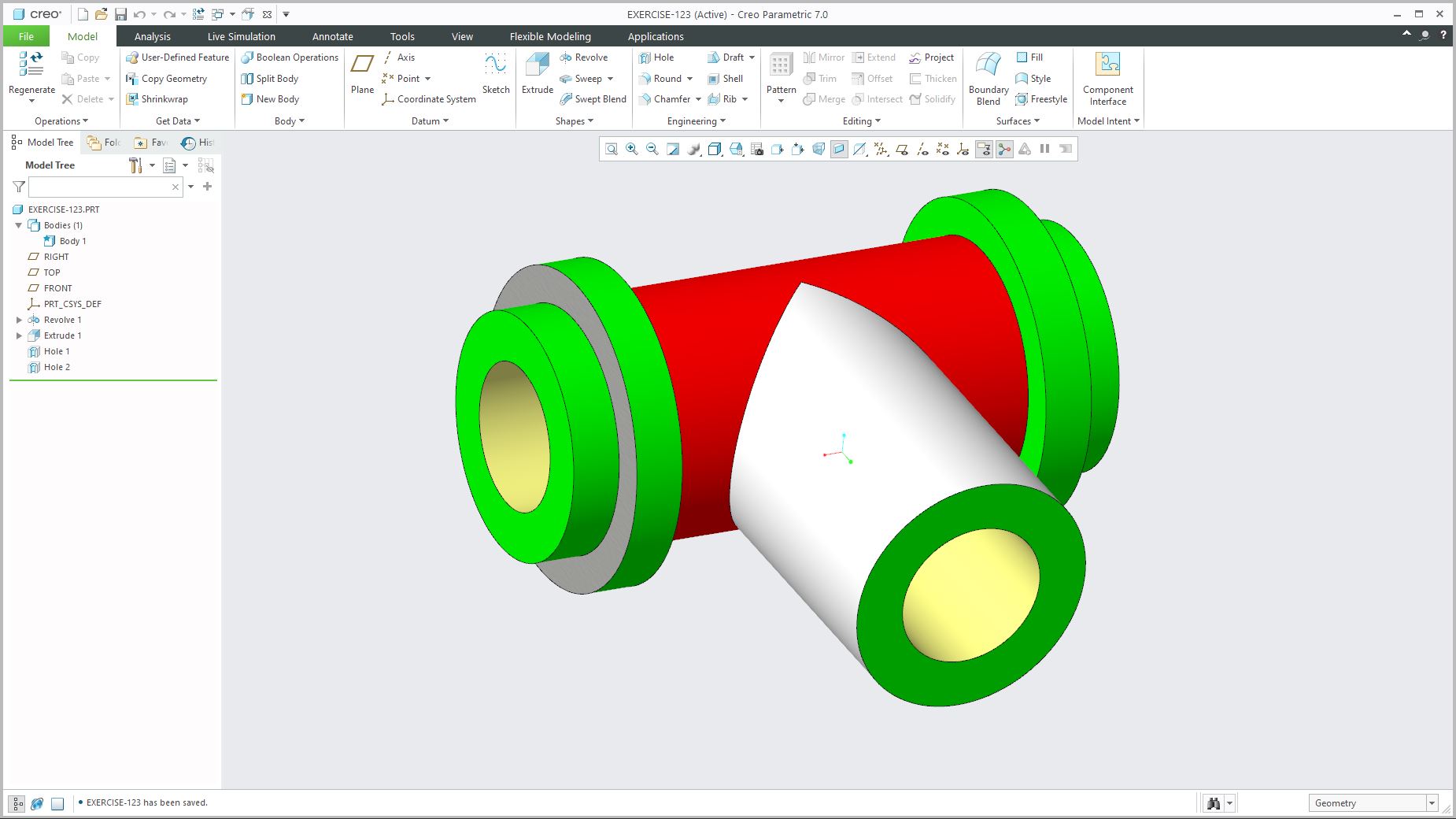Image resolution: width=1456 pixels, height=819 pixels.
Task: Select the FRONT datum plane in tree
Action: 57,288
